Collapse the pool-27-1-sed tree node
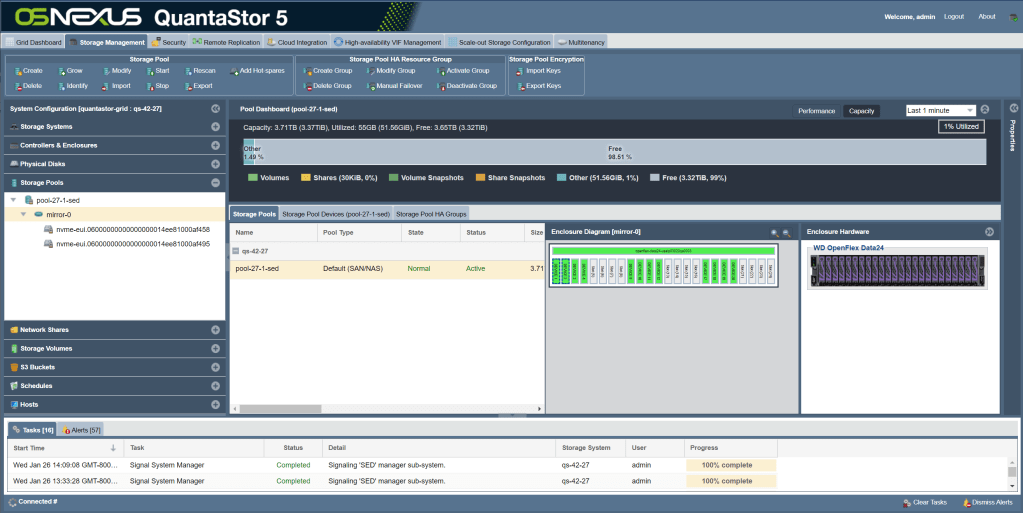The width and height of the screenshot is (1023, 513). 13,200
